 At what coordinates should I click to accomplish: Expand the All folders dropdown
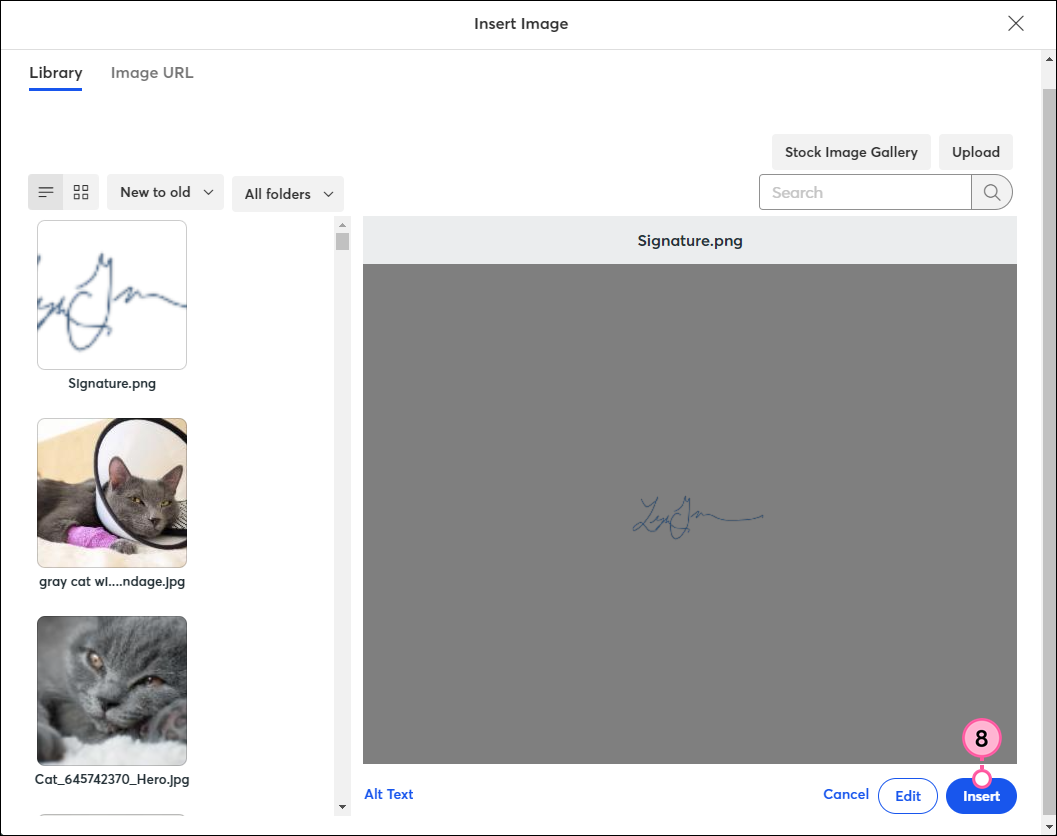coord(288,194)
